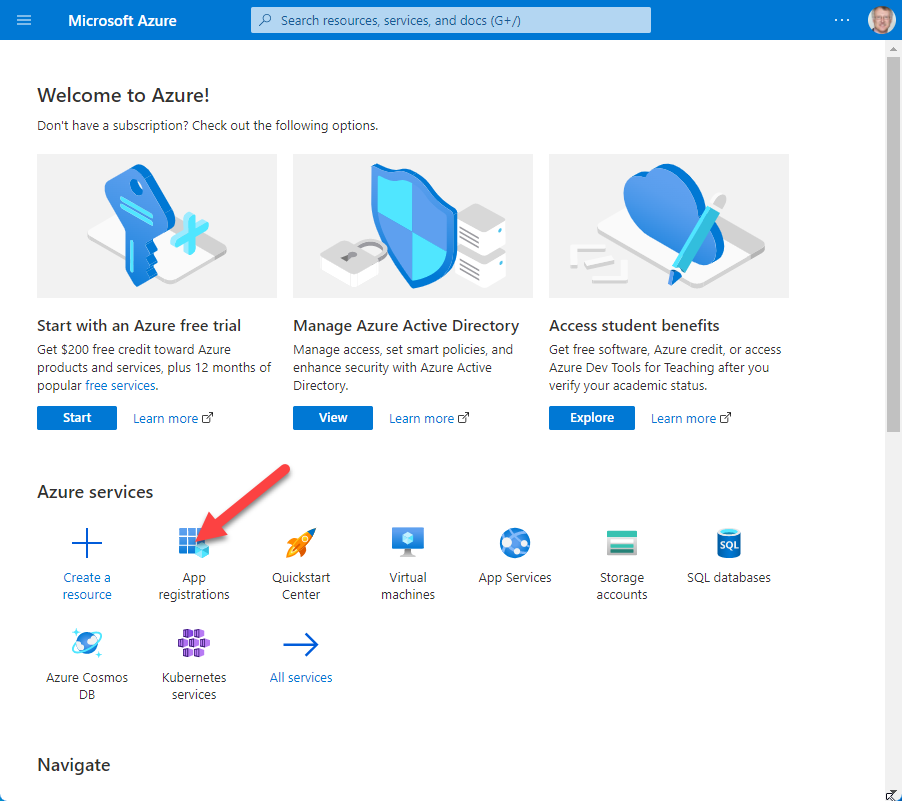
Task: Open the hamburger portal menu
Action: [x=24, y=20]
